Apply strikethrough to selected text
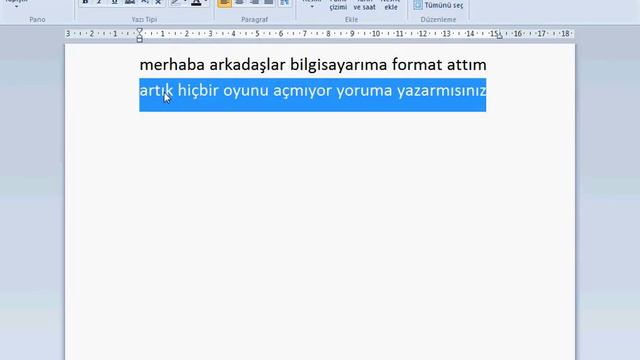The image size is (640, 360). [x=130, y=2]
